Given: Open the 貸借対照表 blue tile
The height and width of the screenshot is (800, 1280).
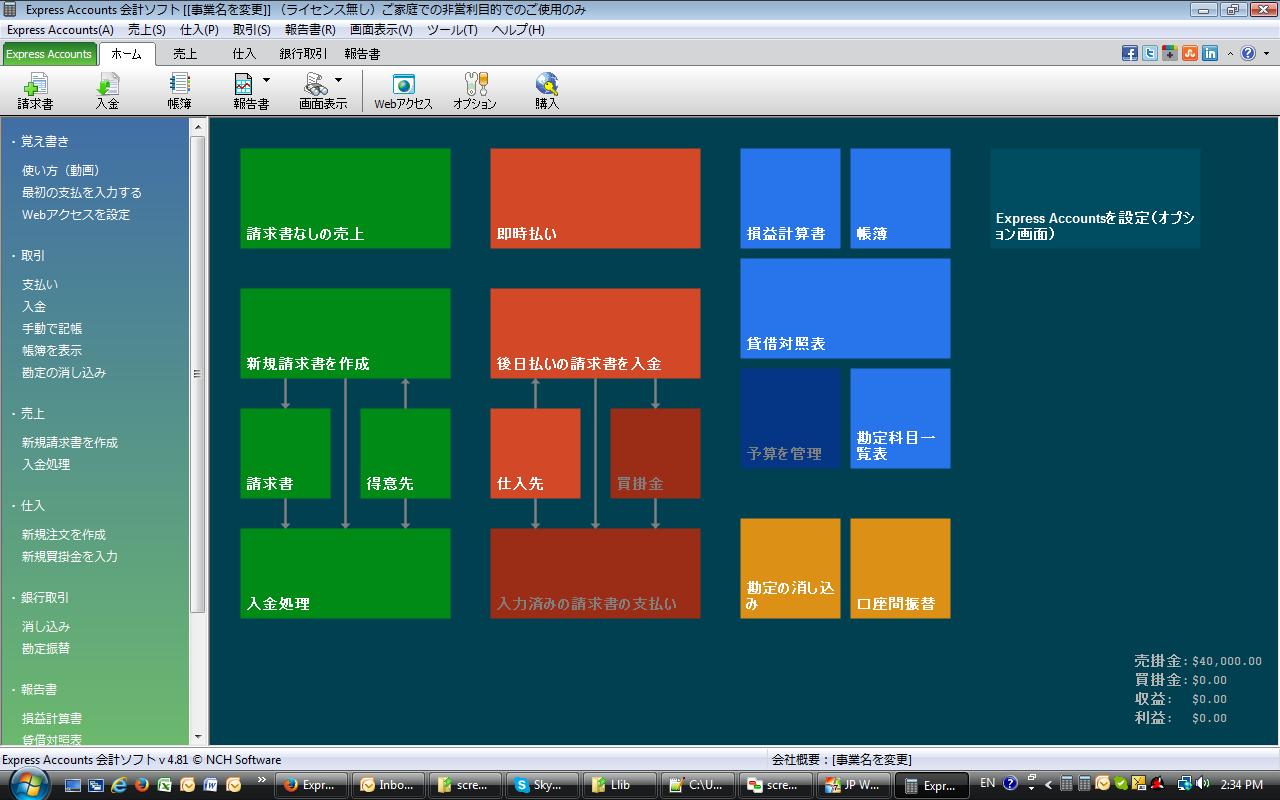Looking at the screenshot, I should pos(845,308).
